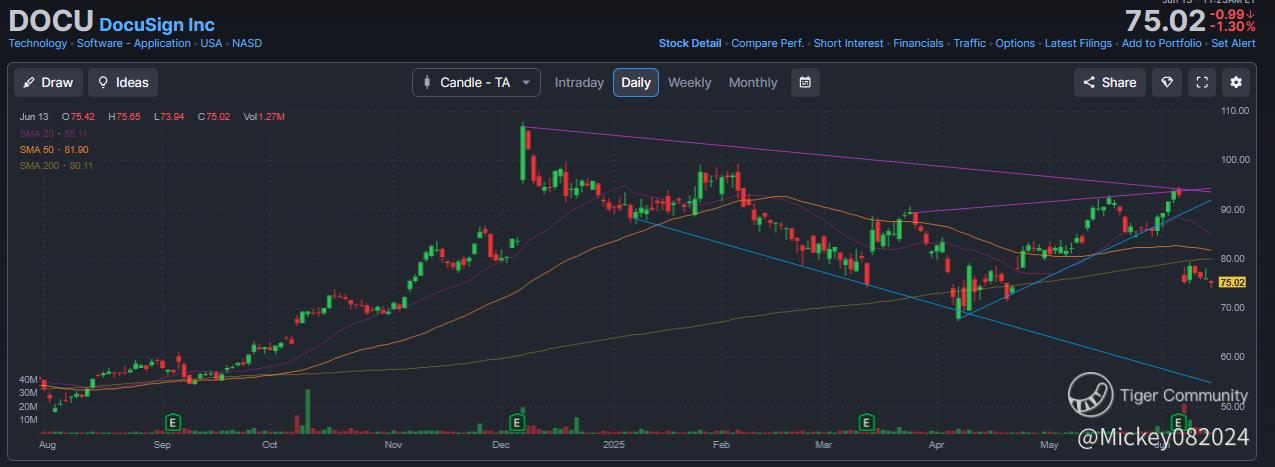Click the 110.00 price axis label
Image resolution: width=1275 pixels, height=467 pixels.
click(x=1236, y=111)
